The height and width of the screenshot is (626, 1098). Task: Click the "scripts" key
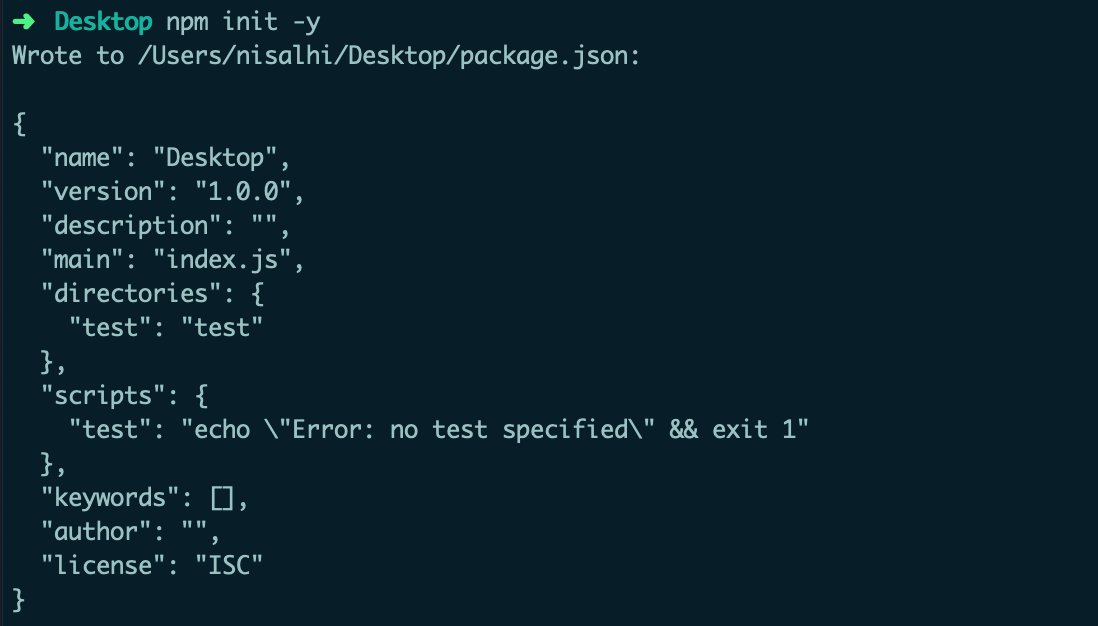103,396
